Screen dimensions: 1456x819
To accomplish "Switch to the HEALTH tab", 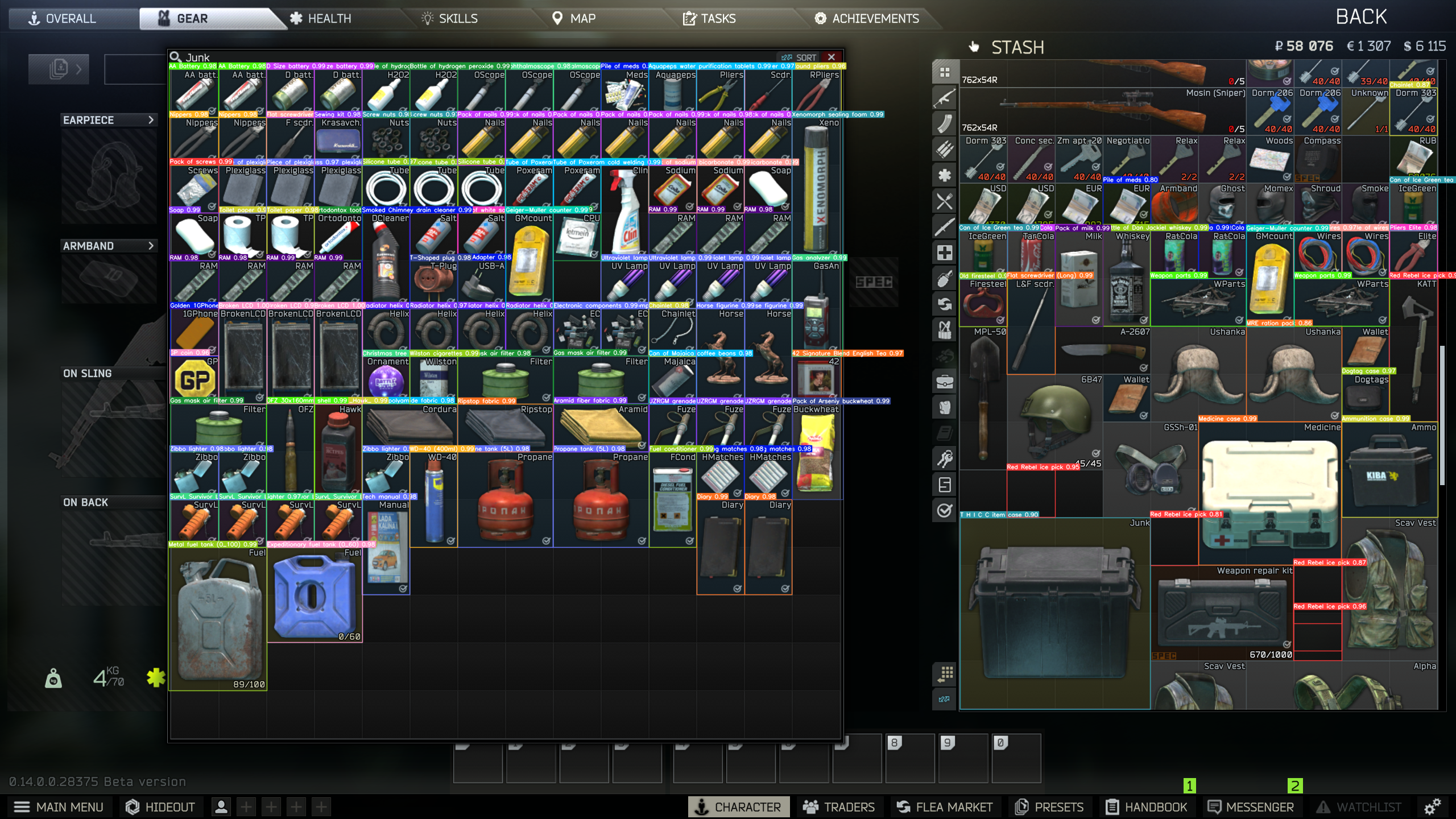I will coord(328,18).
